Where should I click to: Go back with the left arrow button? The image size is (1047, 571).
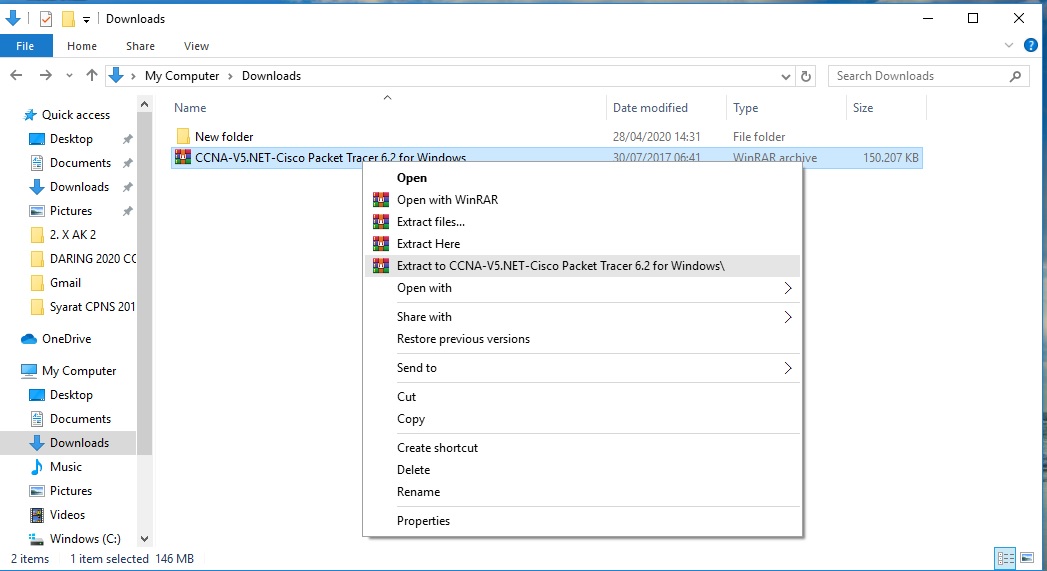[17, 75]
